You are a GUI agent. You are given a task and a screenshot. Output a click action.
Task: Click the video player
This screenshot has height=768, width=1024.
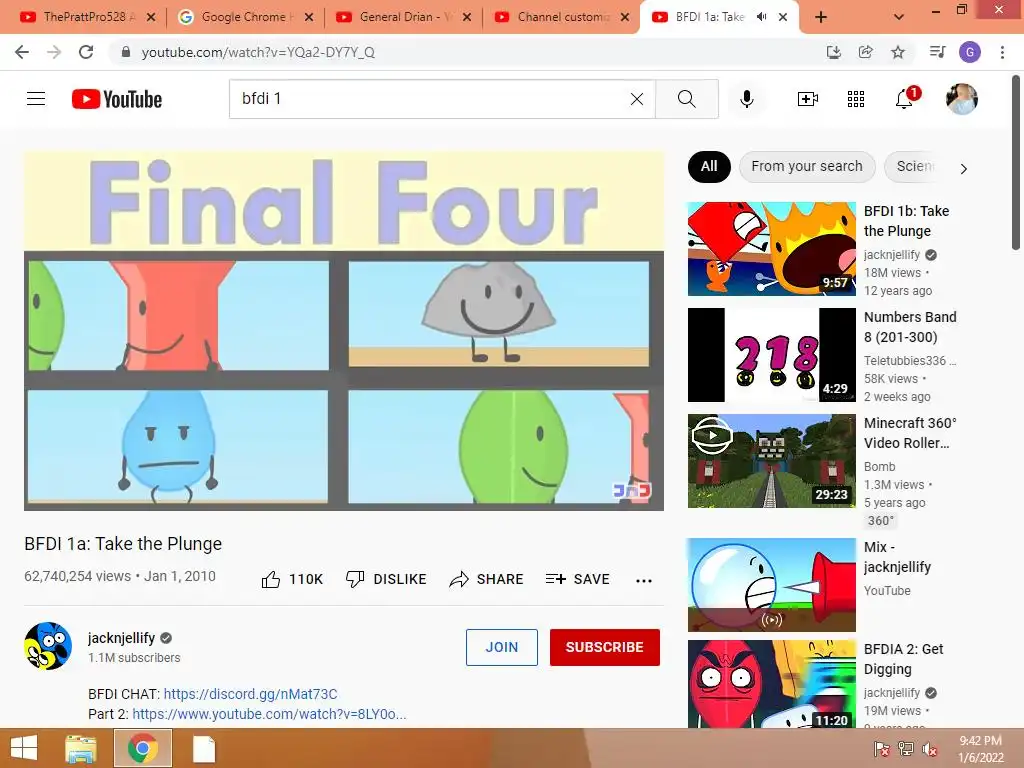tap(344, 331)
